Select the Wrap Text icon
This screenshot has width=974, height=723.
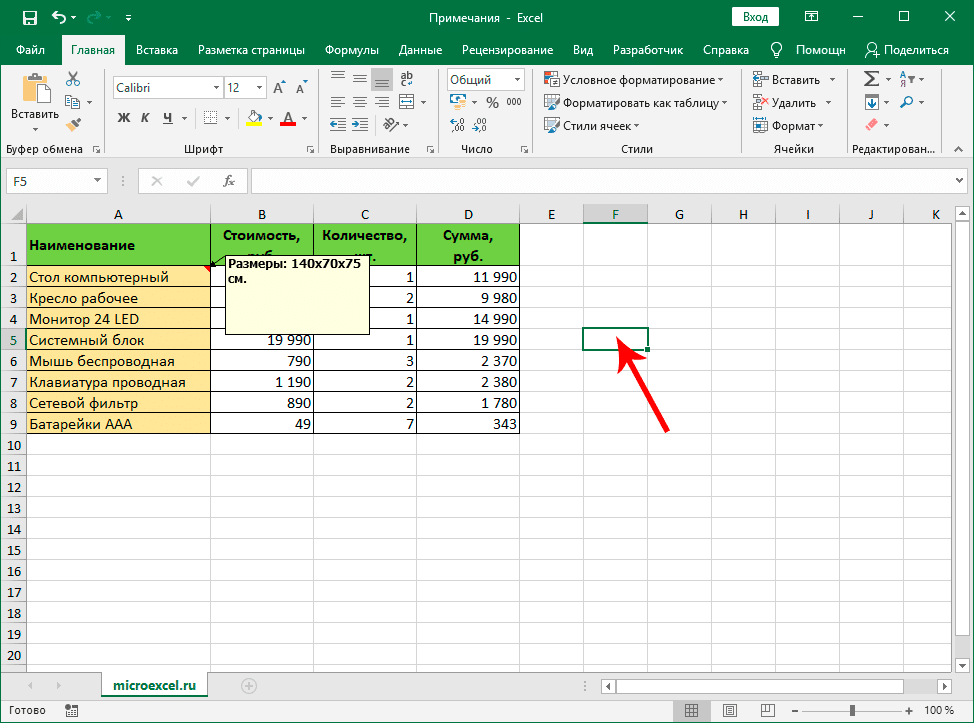[406, 79]
